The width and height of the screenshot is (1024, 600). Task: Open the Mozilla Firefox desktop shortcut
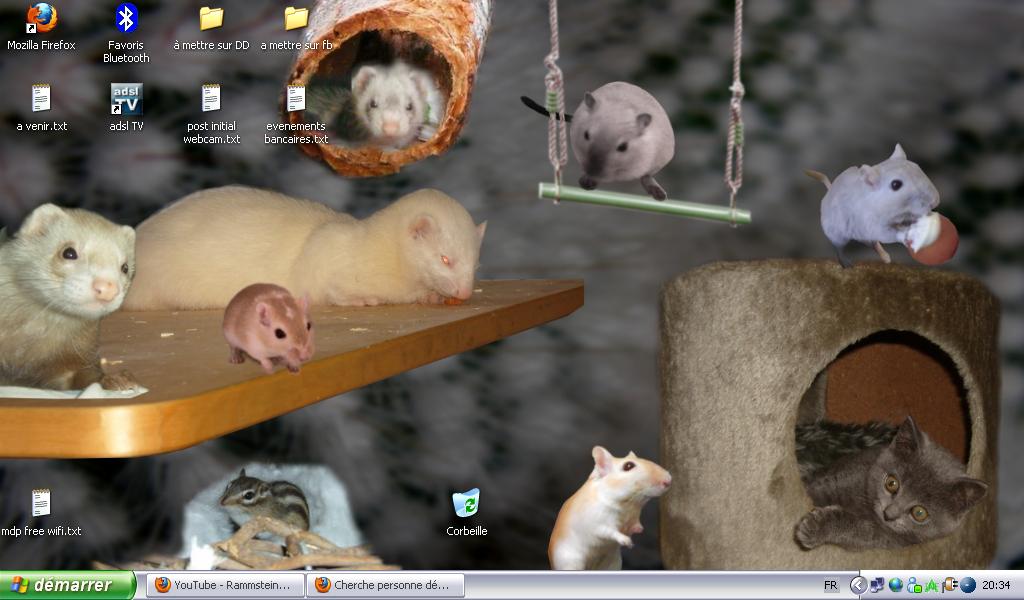point(41,19)
